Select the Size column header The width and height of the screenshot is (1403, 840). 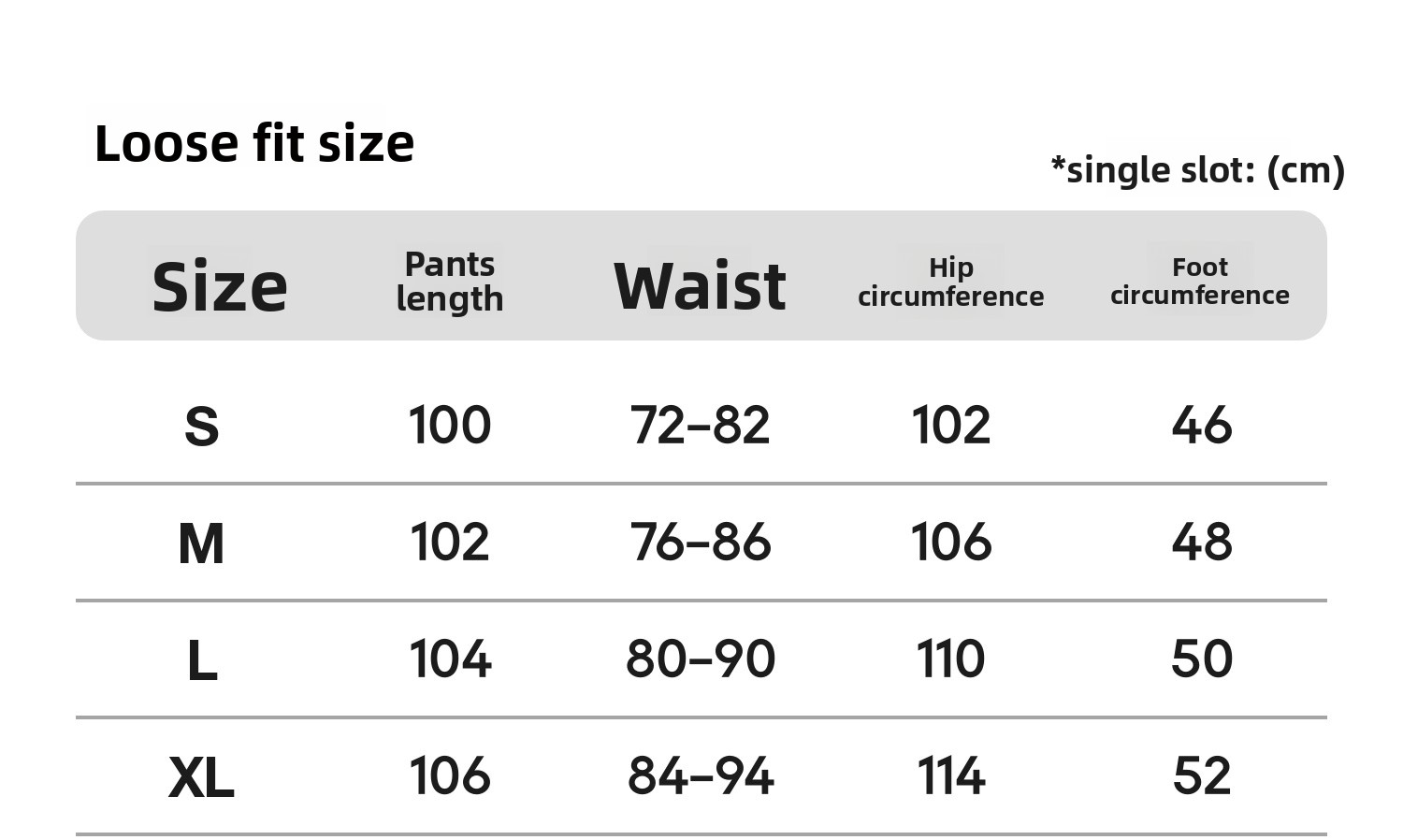point(220,286)
